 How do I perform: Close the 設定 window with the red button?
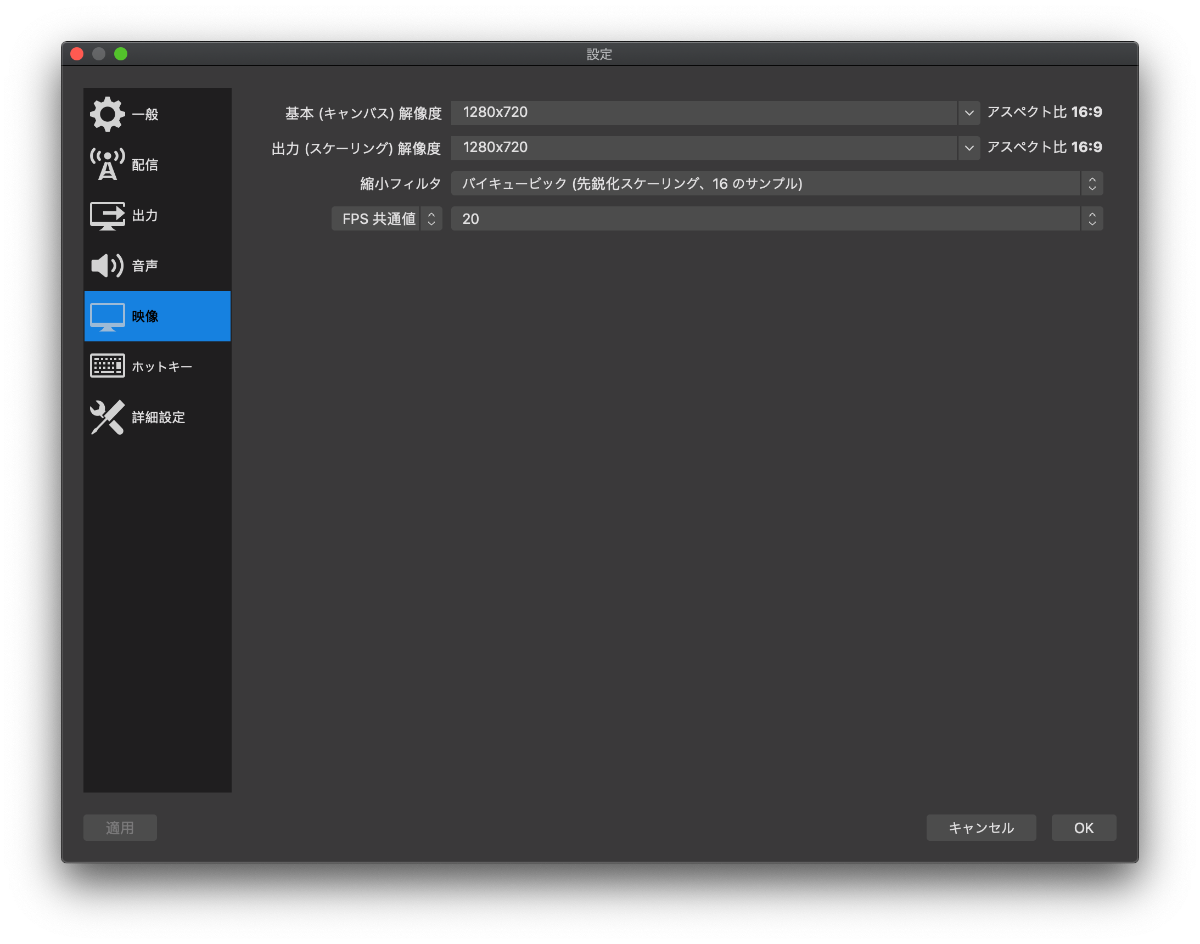77,54
